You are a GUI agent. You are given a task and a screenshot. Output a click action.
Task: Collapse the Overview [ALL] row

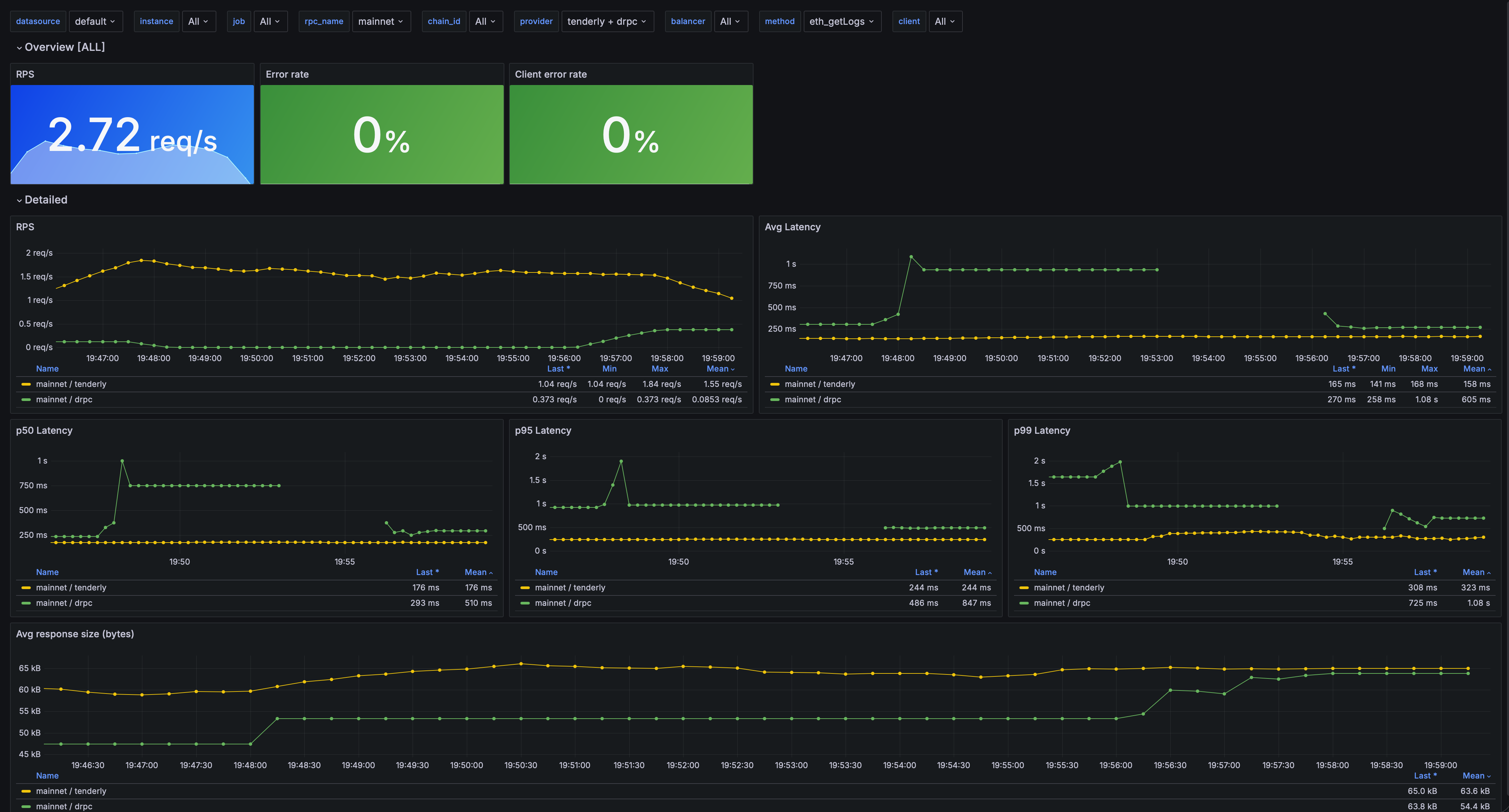point(60,47)
